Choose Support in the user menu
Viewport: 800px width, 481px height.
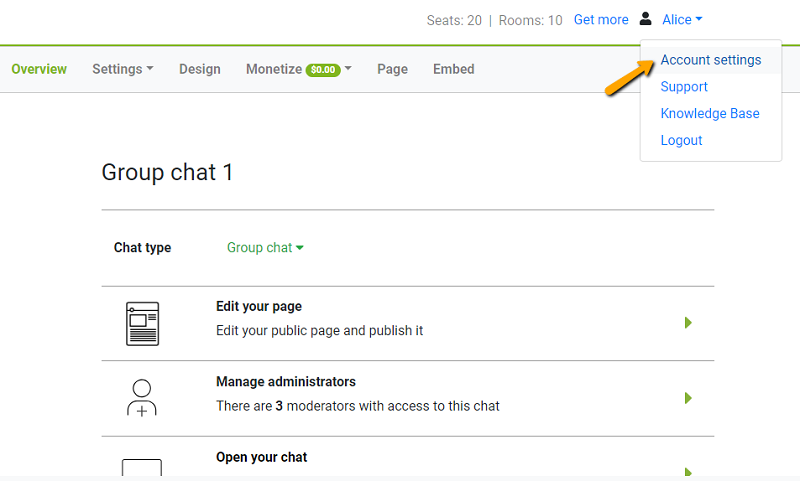coord(684,87)
